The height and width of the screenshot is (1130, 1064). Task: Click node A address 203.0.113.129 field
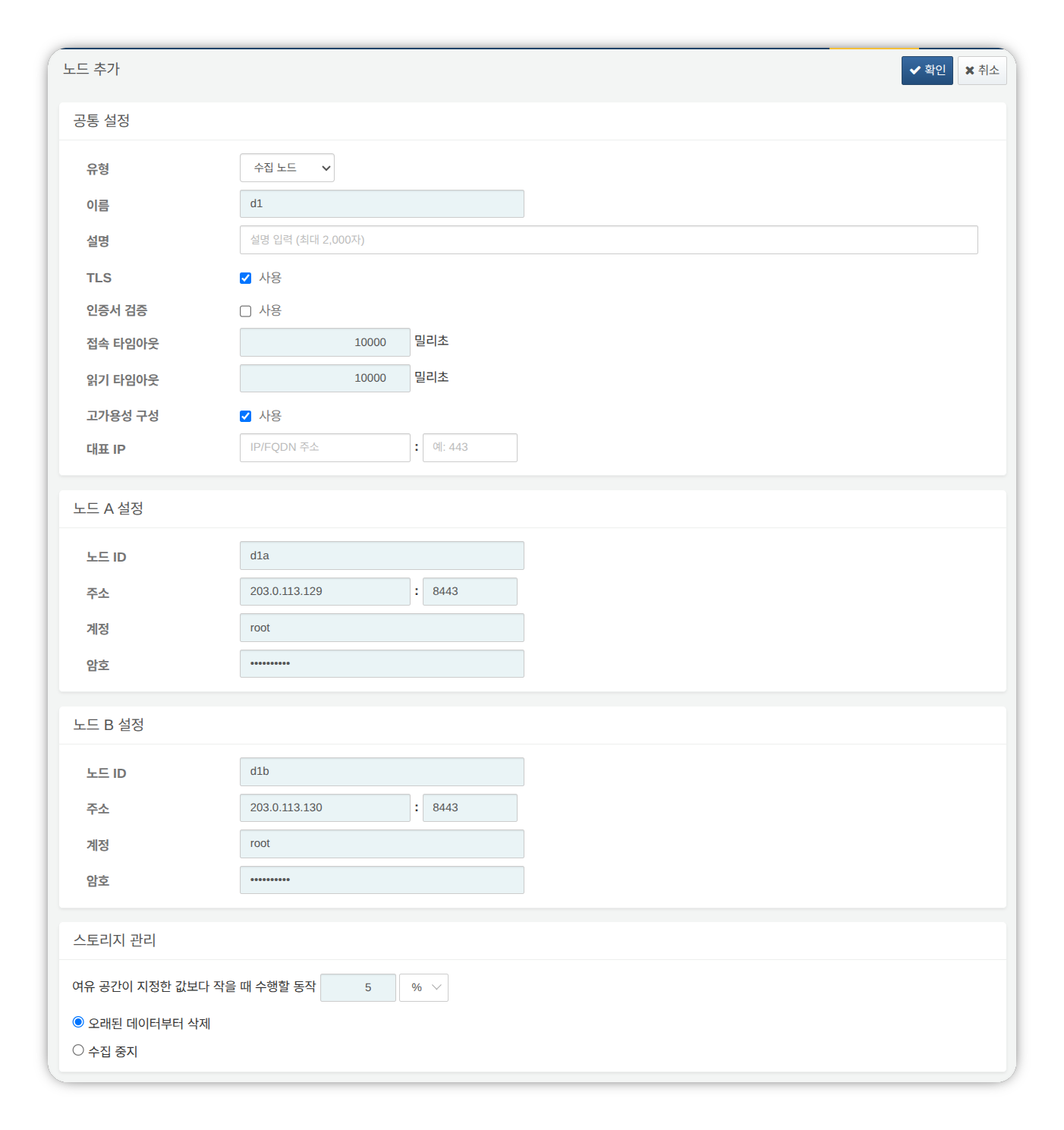(325, 591)
